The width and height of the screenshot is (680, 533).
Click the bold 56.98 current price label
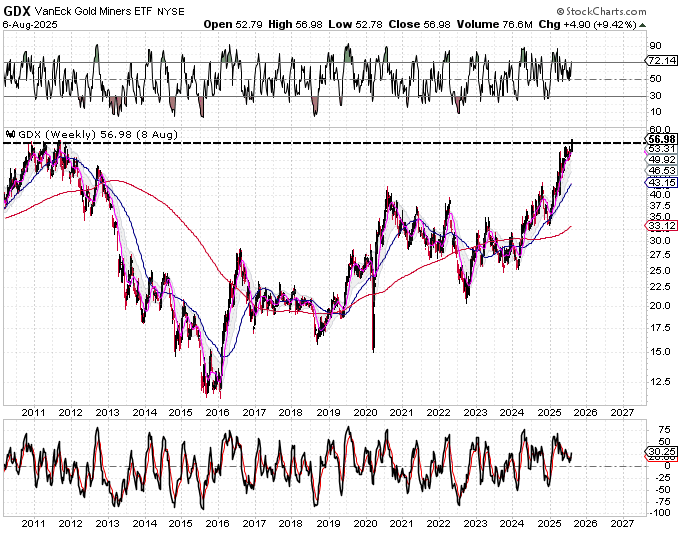tap(658, 138)
